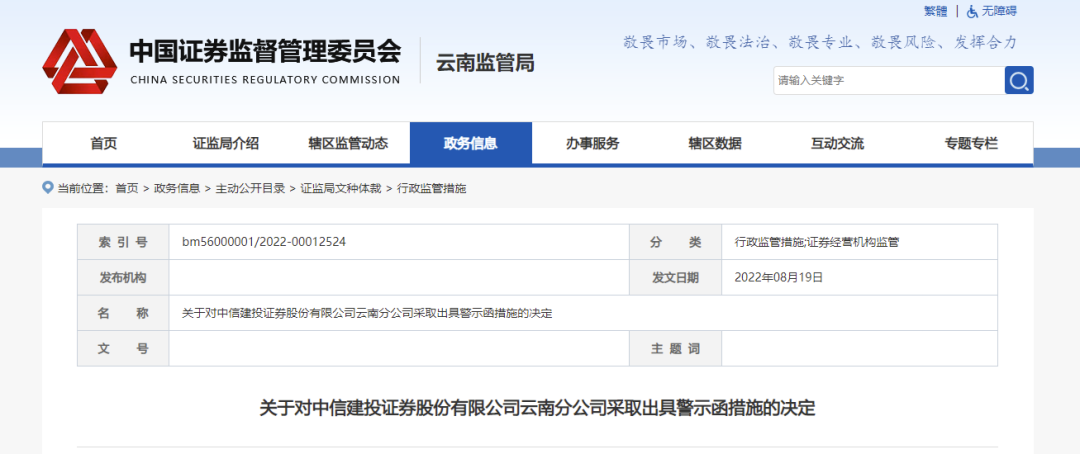This screenshot has height=454, width=1080.
Task: Go to 首页 in the breadcrumb
Action: (127, 188)
